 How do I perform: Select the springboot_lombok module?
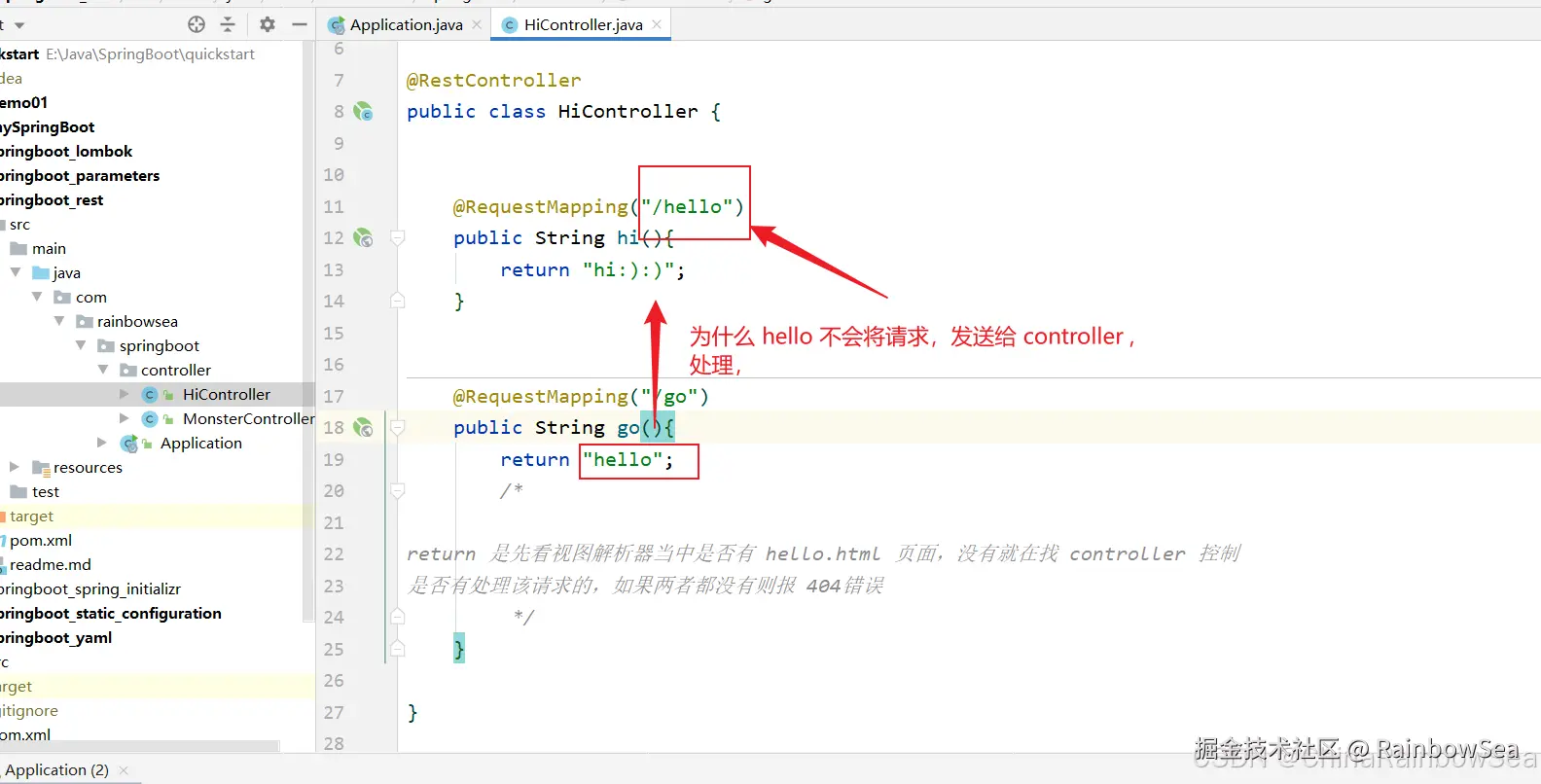pyautogui.click(x=66, y=151)
